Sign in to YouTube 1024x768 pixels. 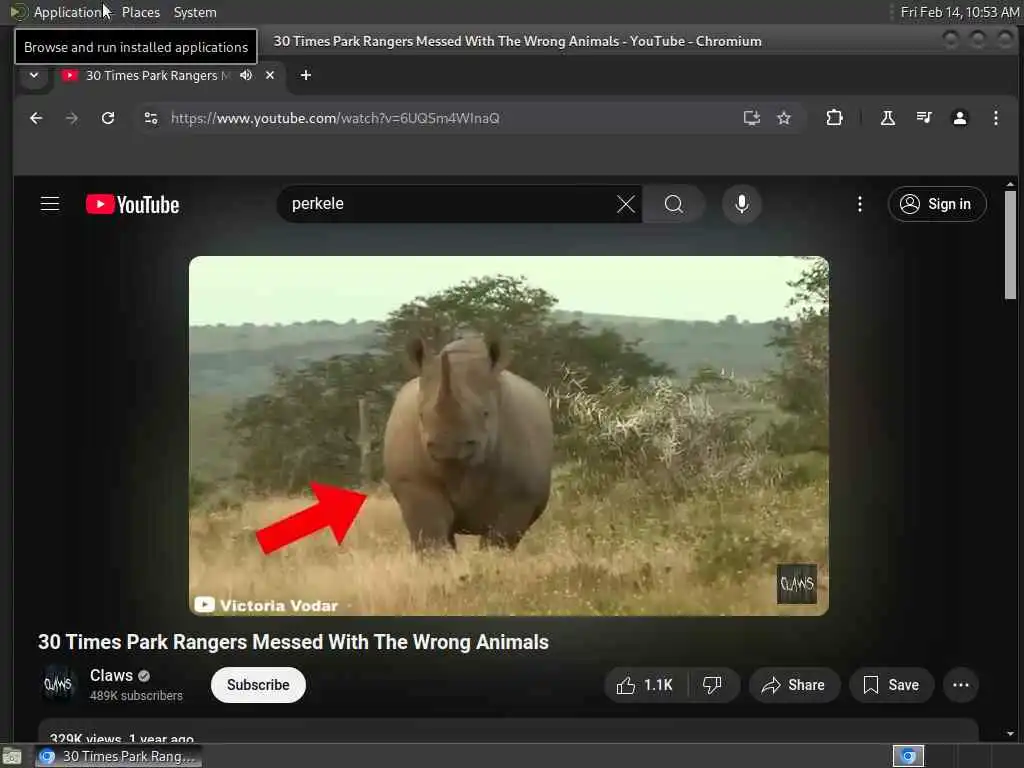(x=936, y=204)
